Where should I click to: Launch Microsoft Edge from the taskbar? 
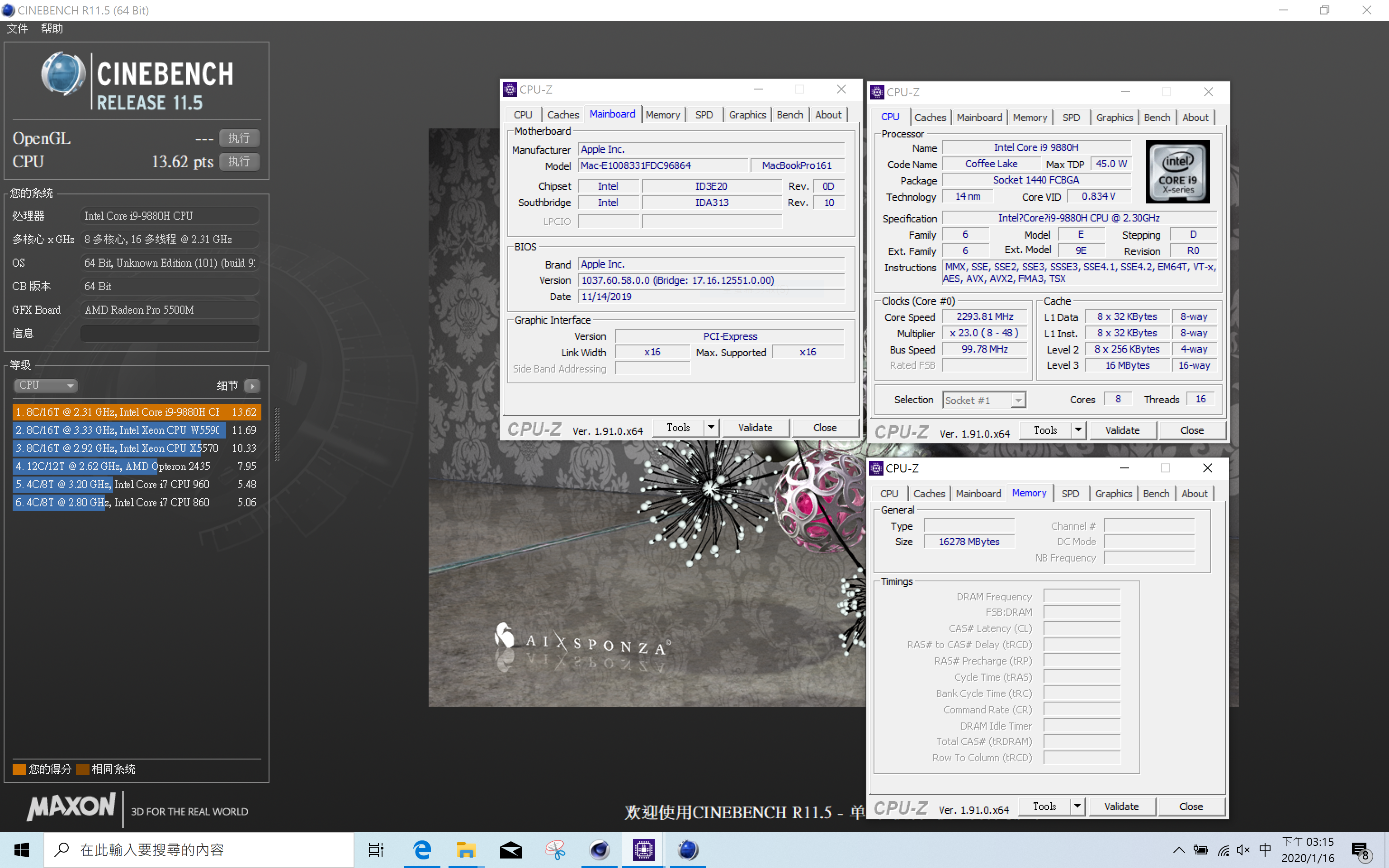point(422,849)
